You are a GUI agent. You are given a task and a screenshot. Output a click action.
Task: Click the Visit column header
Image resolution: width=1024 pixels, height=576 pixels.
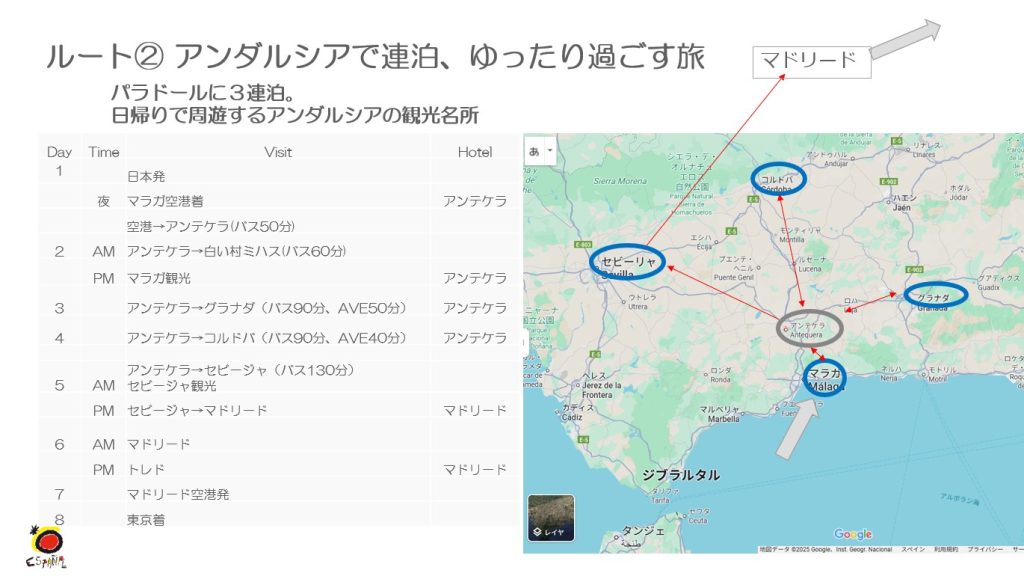point(278,152)
